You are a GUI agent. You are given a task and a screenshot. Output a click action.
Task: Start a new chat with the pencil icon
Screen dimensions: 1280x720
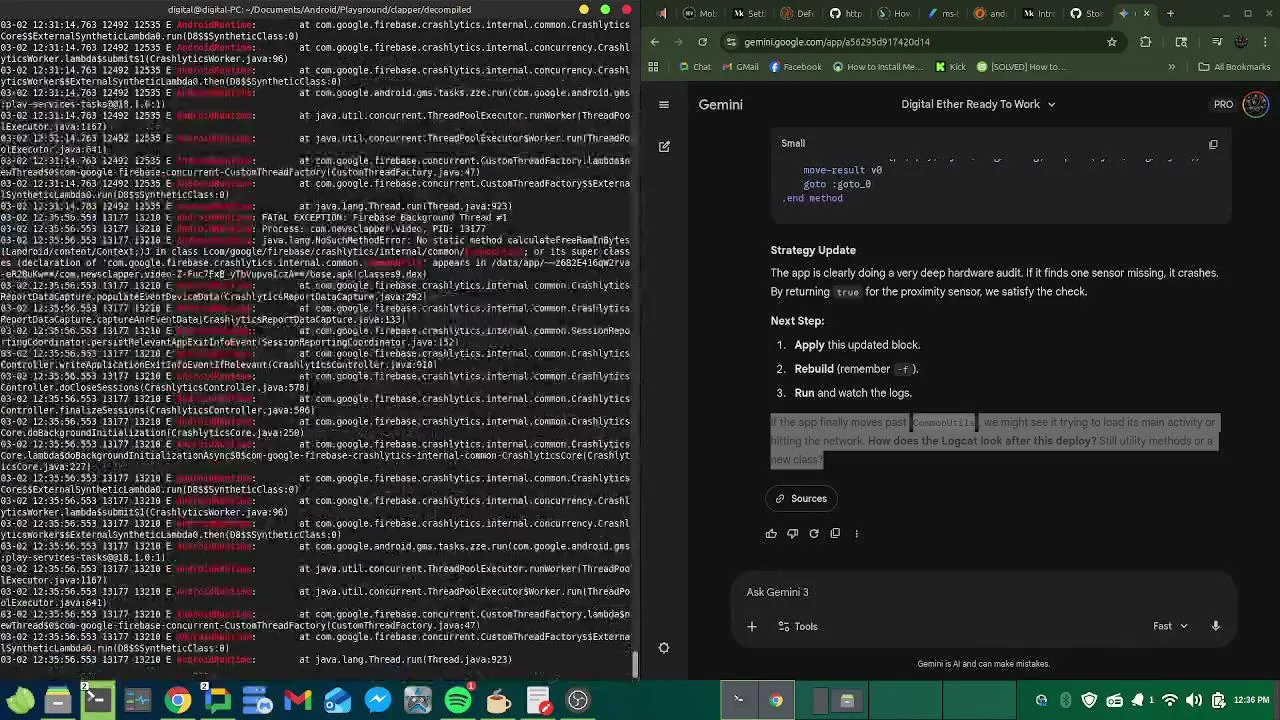pyautogui.click(x=664, y=146)
